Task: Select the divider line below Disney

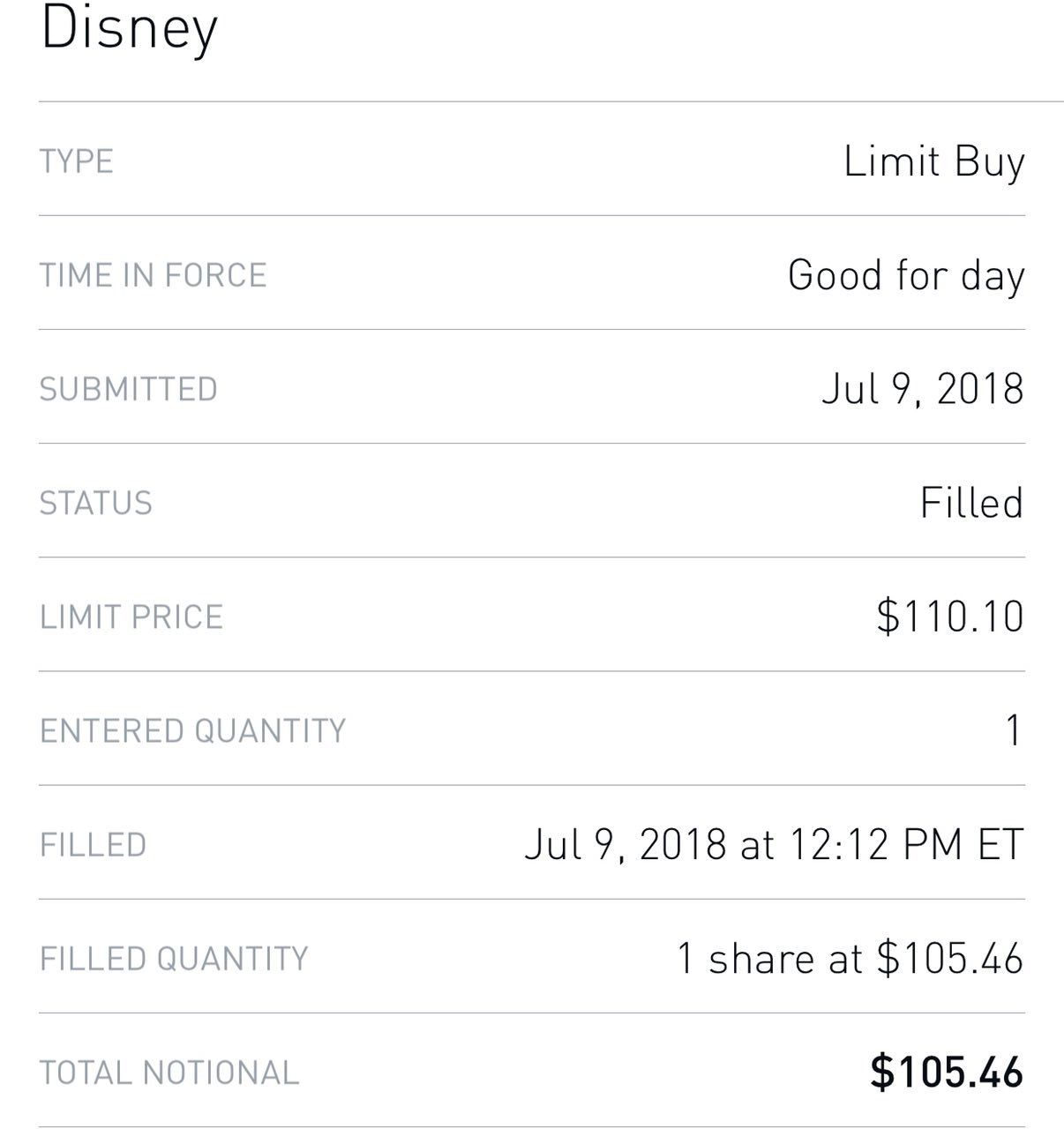Action: click(551, 101)
